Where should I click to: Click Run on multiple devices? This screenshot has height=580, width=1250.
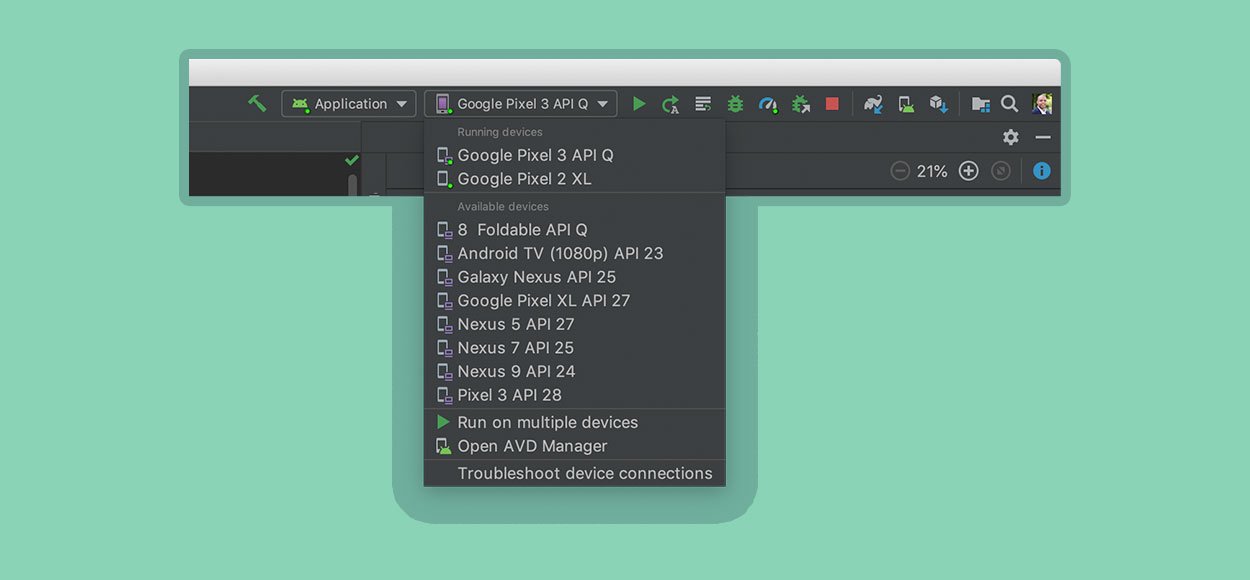575,422
